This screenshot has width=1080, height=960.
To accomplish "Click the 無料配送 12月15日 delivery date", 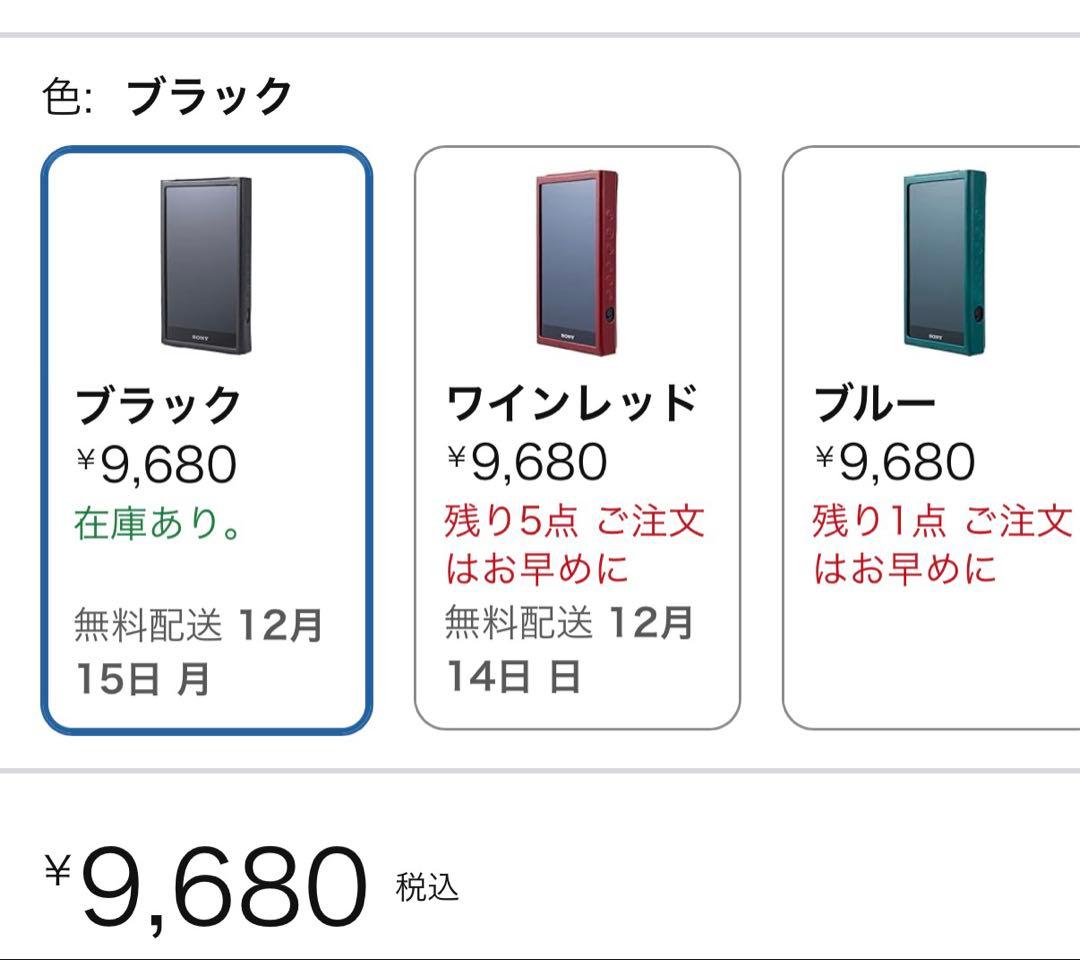I will 195,645.
